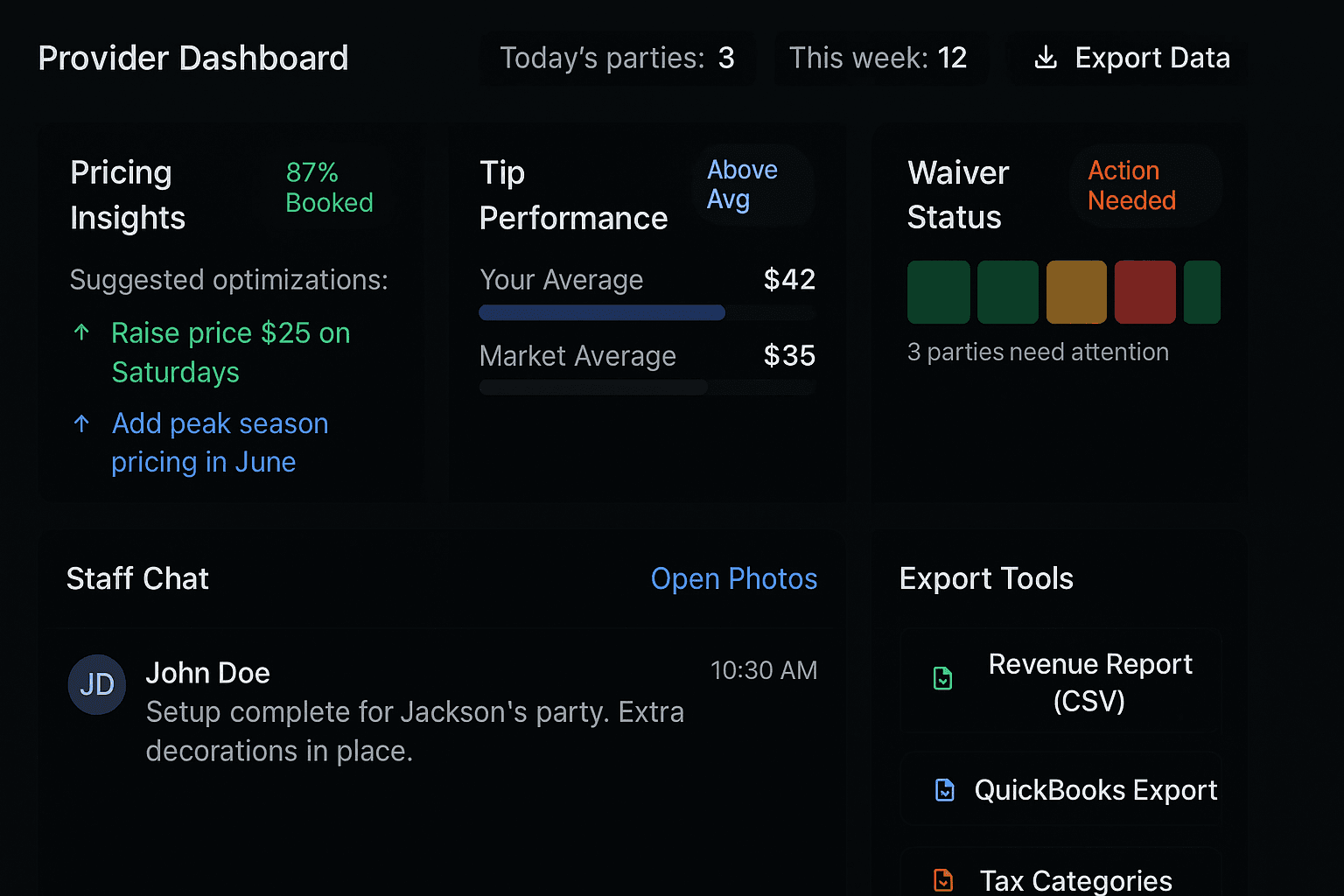Click the green up arrow beside Raise price
Screen dimensions: 1344x896
coord(82,332)
